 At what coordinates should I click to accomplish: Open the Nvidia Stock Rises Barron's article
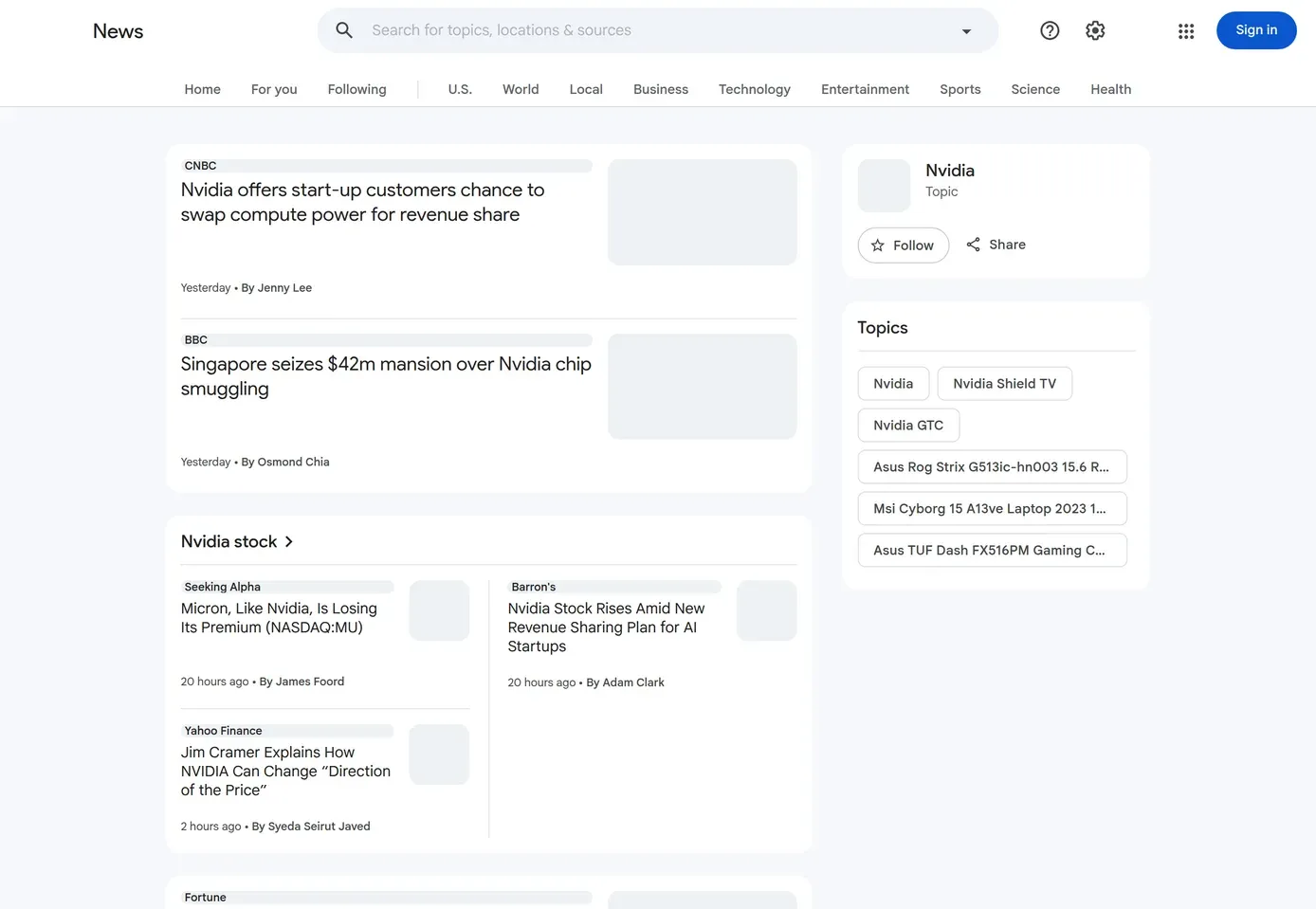(606, 627)
